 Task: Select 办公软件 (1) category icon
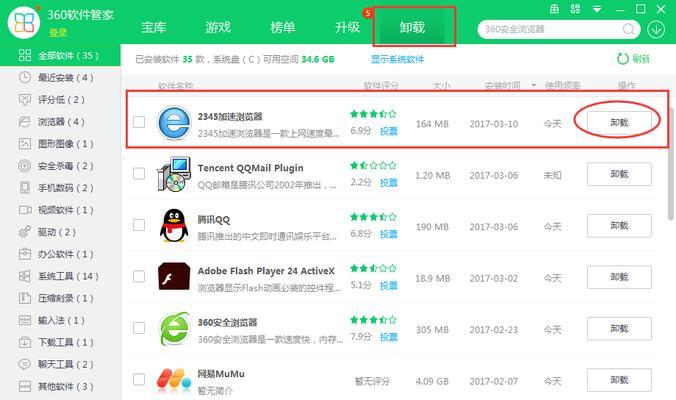click(25, 253)
